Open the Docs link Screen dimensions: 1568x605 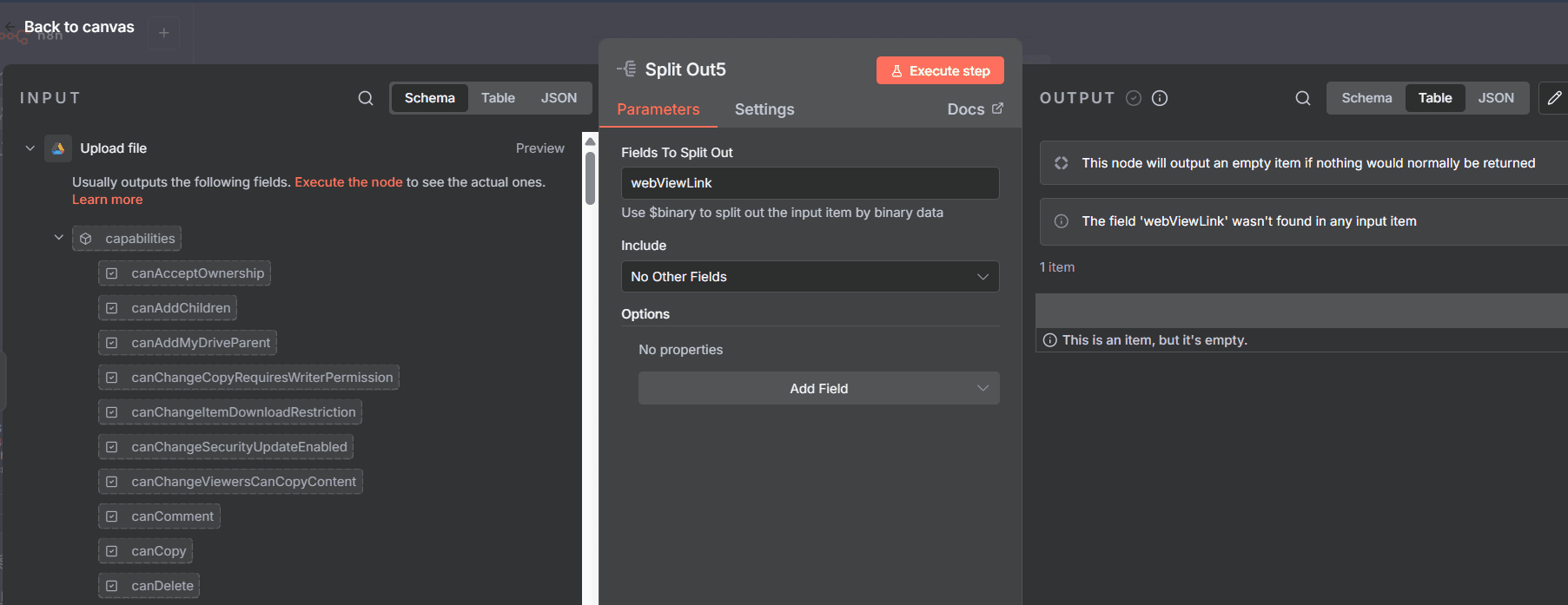(x=975, y=109)
